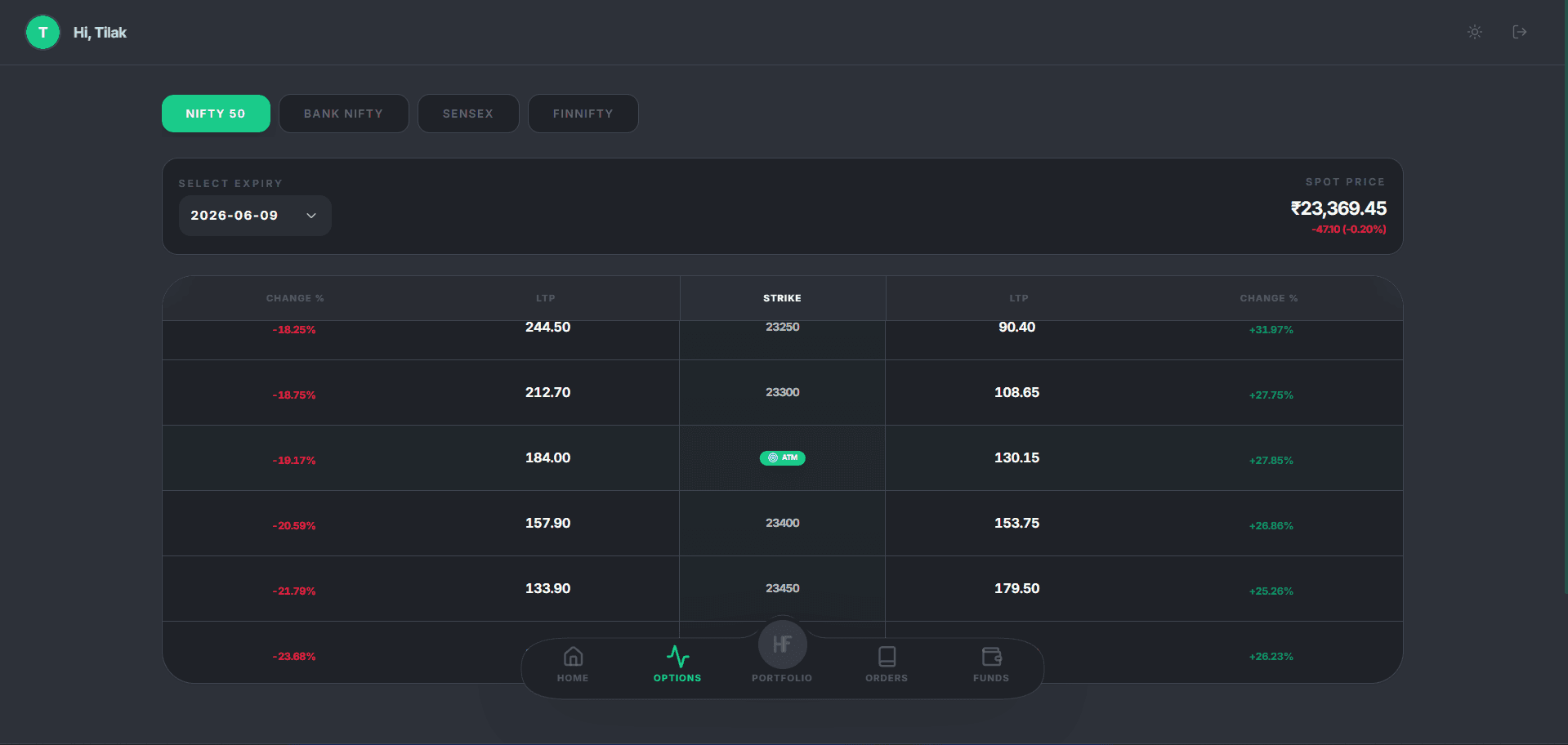
Task: Open the Options nav item
Action: [677, 665]
